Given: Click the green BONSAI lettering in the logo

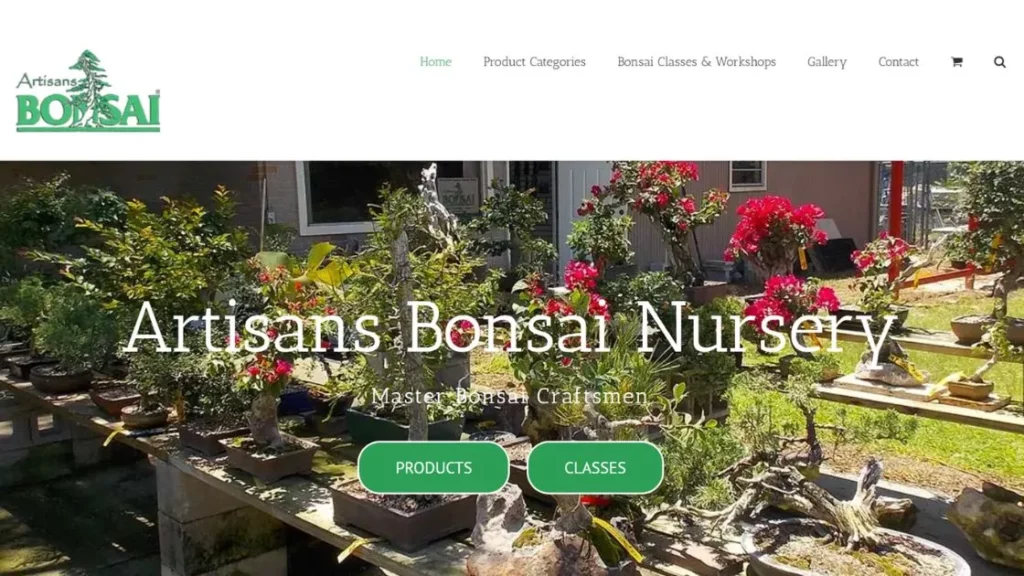Looking at the screenshot, I should click(x=88, y=111).
